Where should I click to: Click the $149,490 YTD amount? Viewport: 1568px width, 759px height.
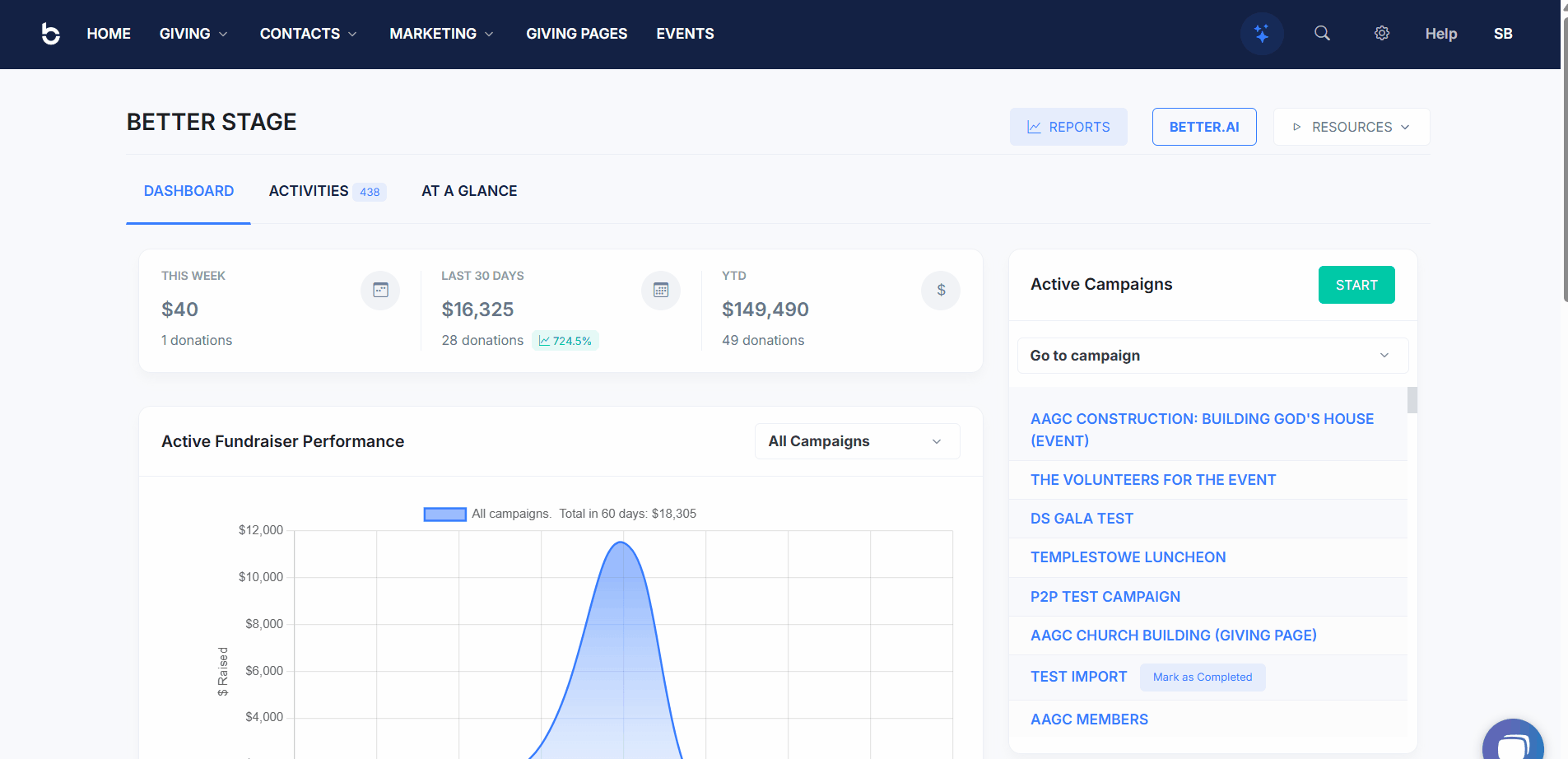tap(765, 310)
